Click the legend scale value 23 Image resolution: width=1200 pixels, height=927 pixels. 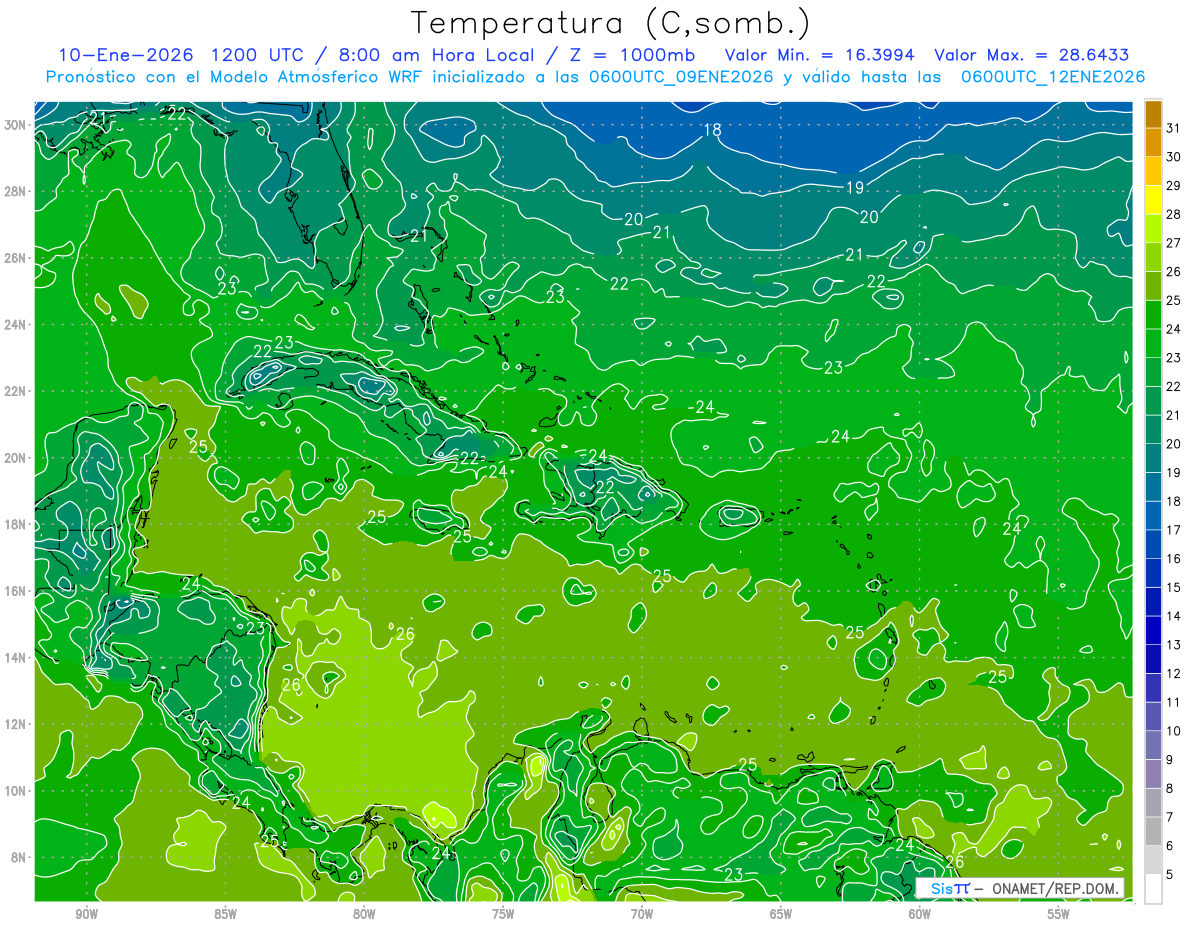coord(1174,358)
